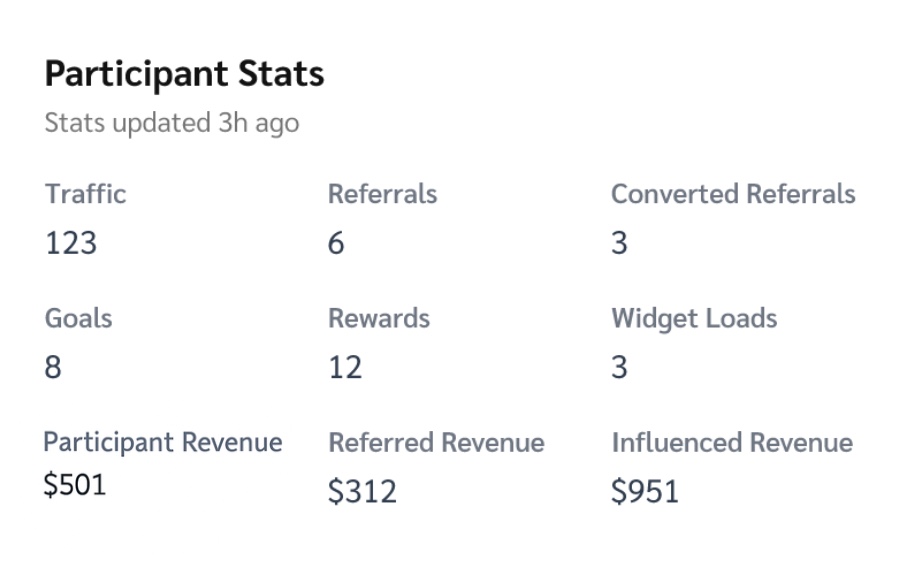
Task: Select the Referrals stat label
Action: (382, 194)
